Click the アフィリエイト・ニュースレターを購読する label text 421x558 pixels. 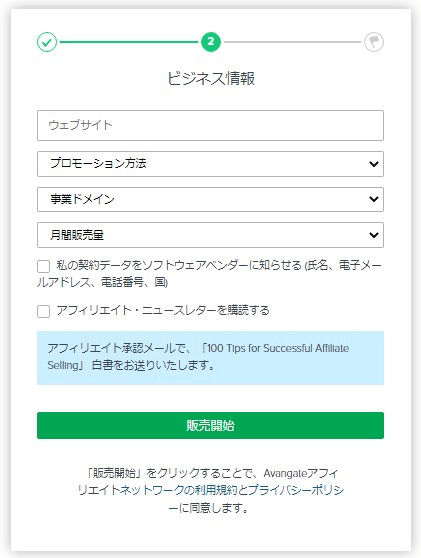(x=163, y=311)
